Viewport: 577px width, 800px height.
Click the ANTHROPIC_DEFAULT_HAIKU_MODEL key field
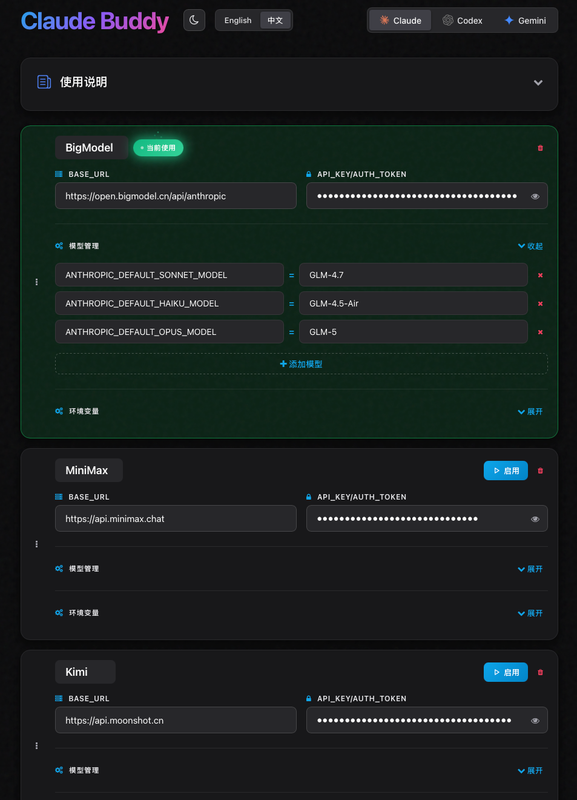pos(169,304)
